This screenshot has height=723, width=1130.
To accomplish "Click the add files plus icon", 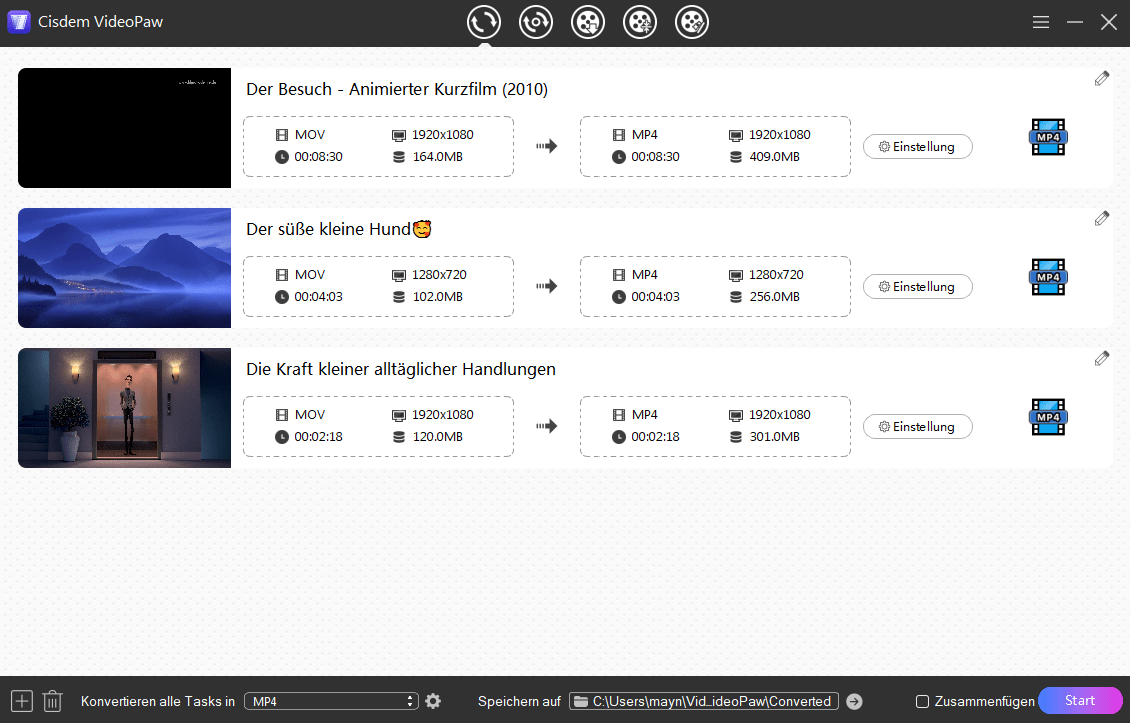I will (x=21, y=700).
